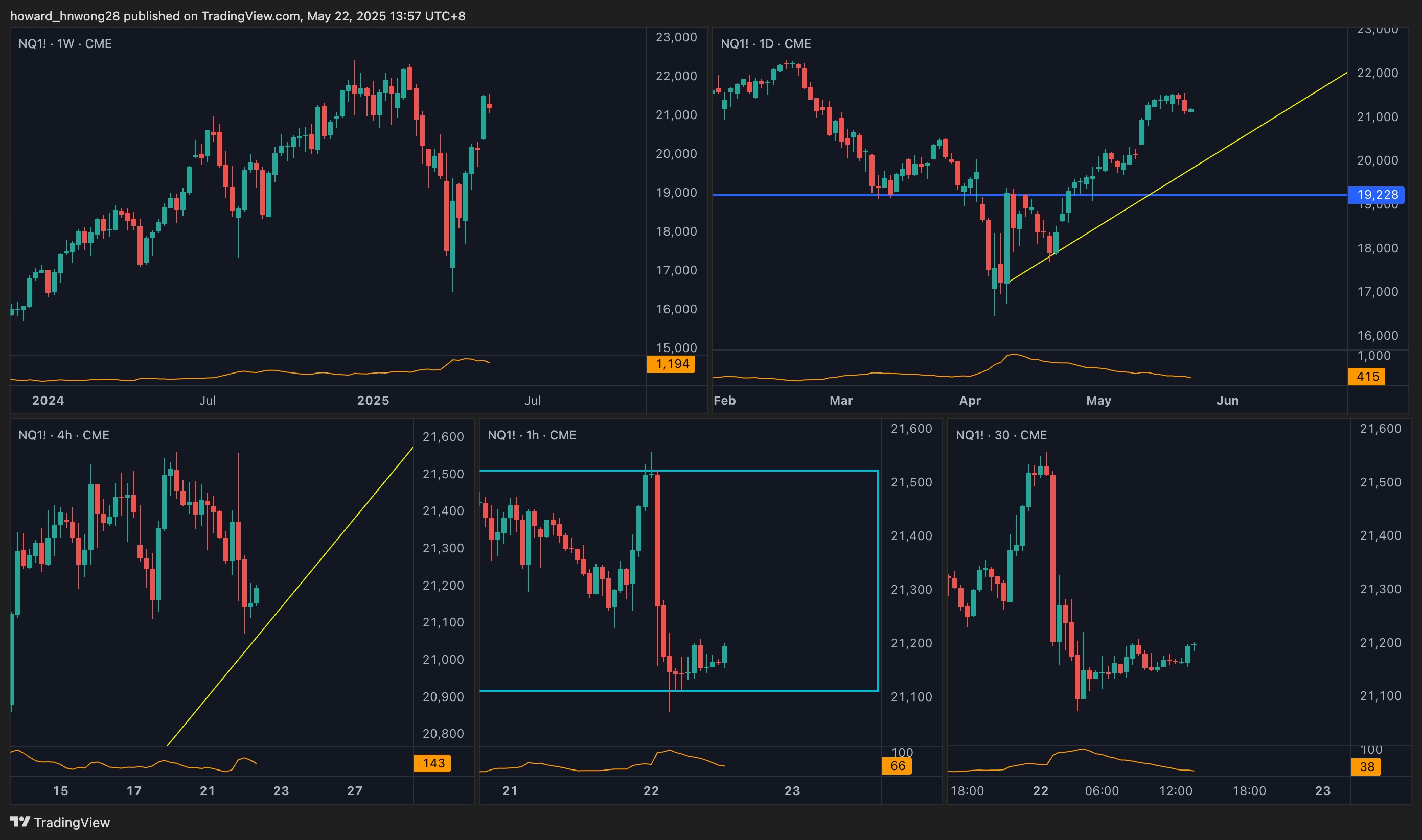Click the TradingView logo icon

(x=20, y=821)
